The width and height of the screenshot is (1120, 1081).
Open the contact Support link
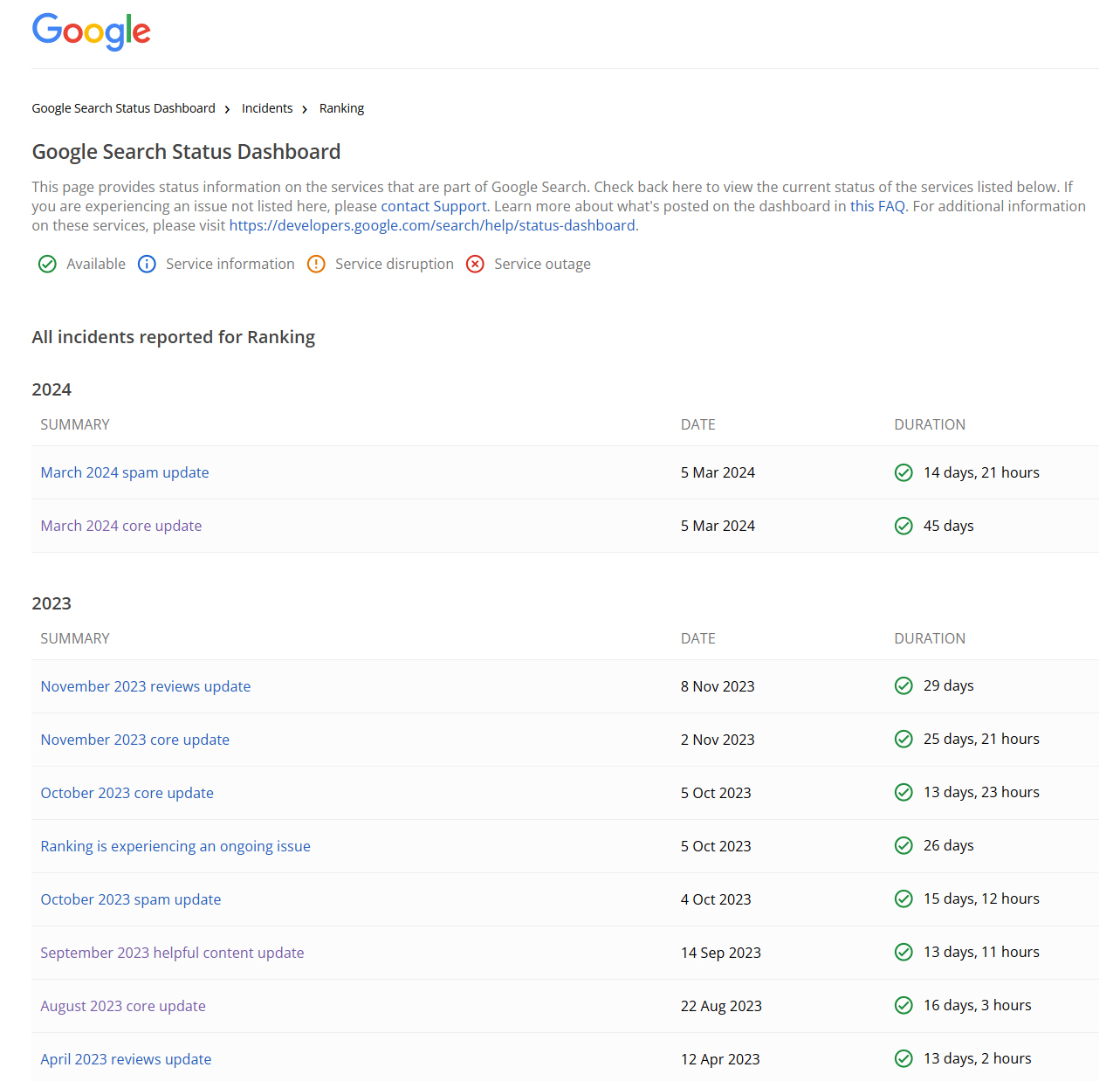pos(434,206)
